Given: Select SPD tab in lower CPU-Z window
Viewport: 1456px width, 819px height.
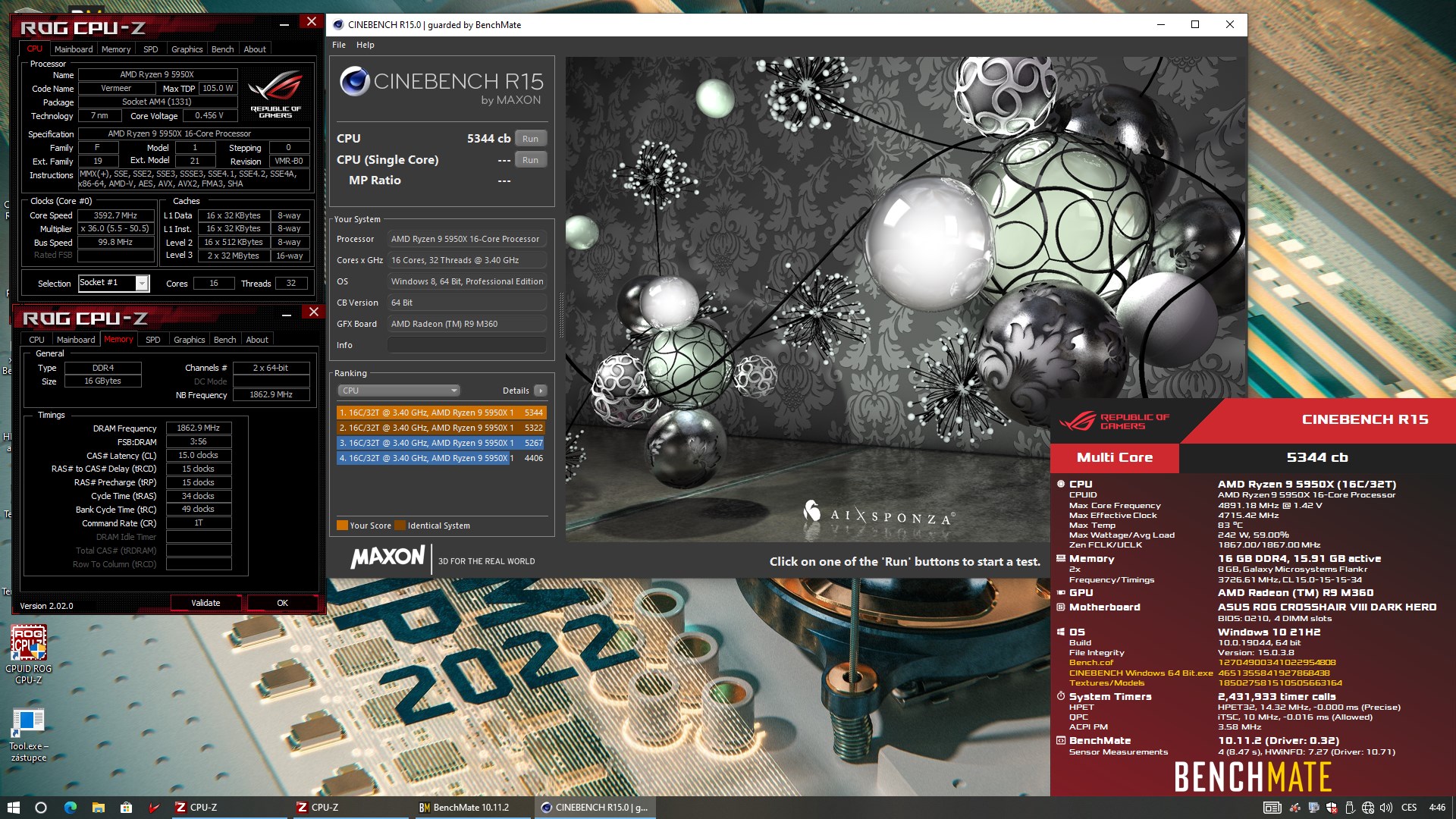Looking at the screenshot, I should (x=153, y=340).
